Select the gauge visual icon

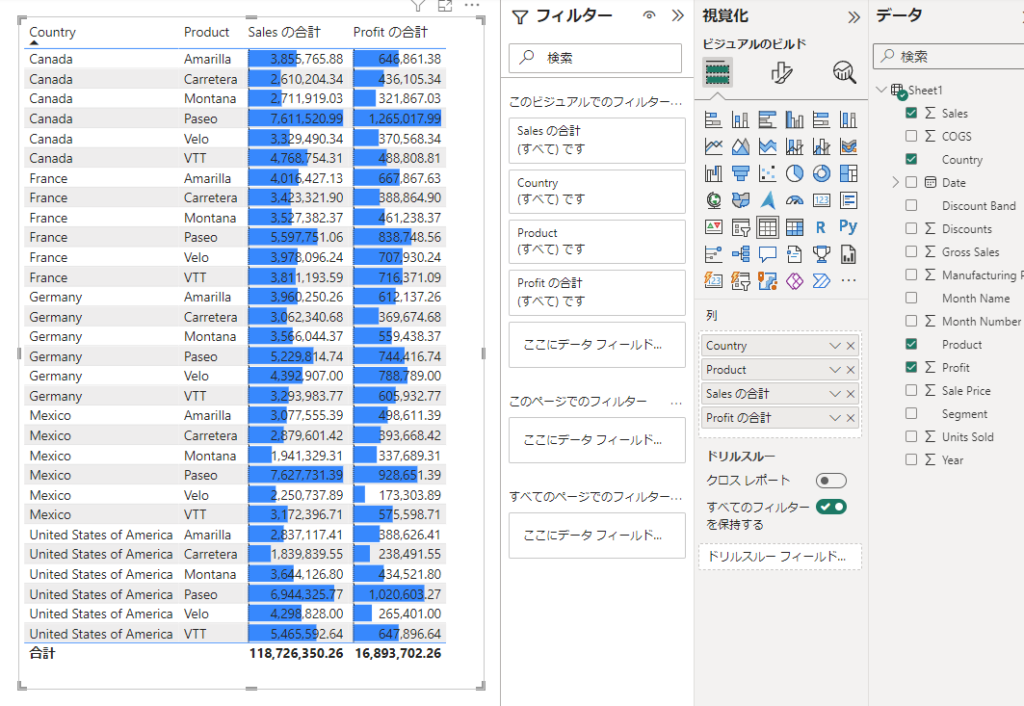click(795, 199)
